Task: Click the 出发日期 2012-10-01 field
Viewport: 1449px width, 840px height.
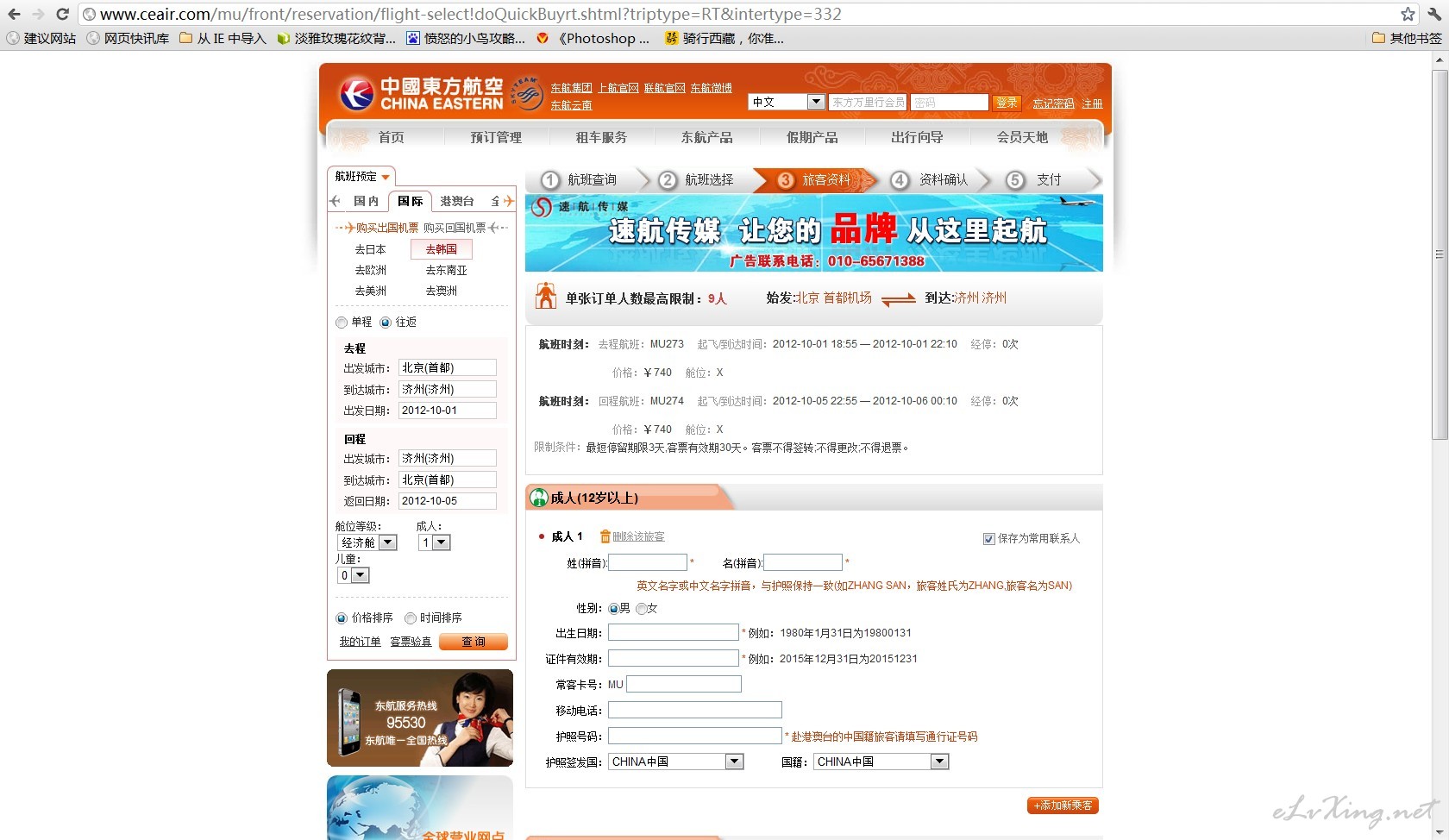Action: pyautogui.click(x=448, y=411)
